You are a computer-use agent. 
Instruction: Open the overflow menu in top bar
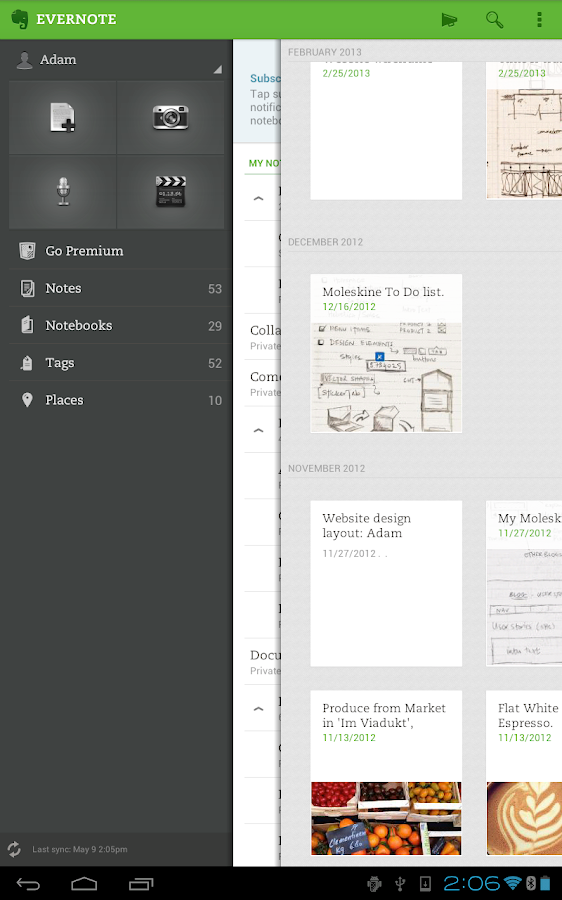click(x=539, y=20)
